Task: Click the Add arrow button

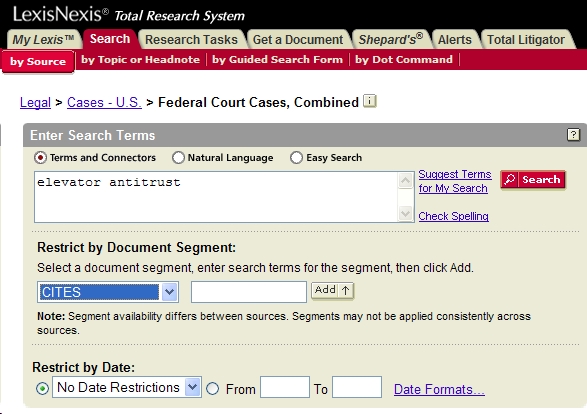Action: pos(332,291)
